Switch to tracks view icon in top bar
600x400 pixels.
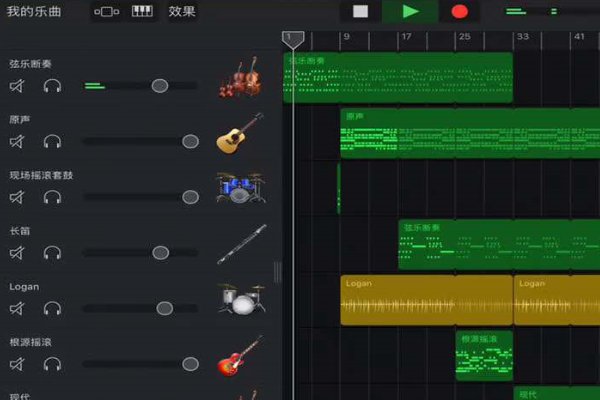[106, 12]
